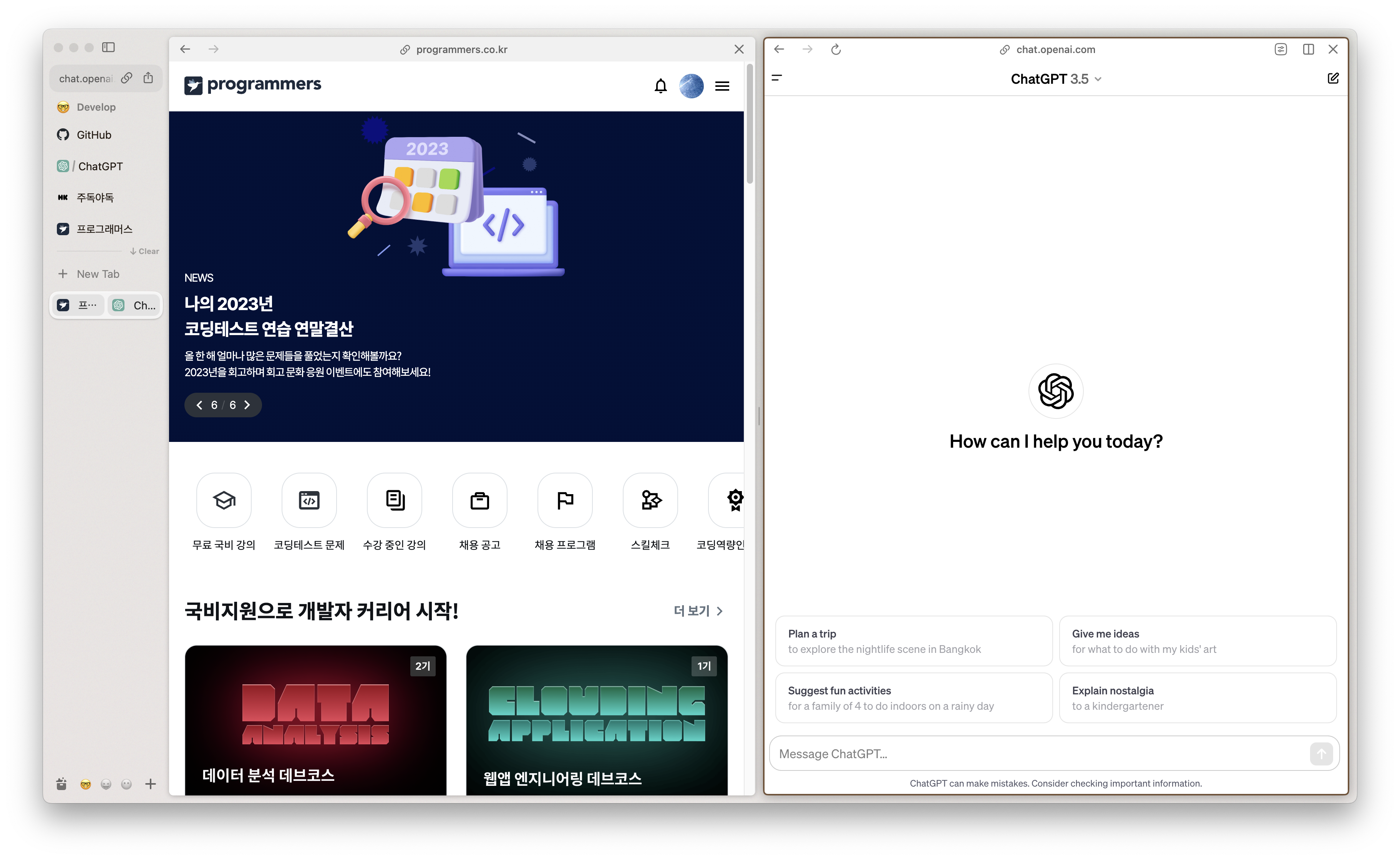Select the Suggest fun activities suggestion

[914, 698]
